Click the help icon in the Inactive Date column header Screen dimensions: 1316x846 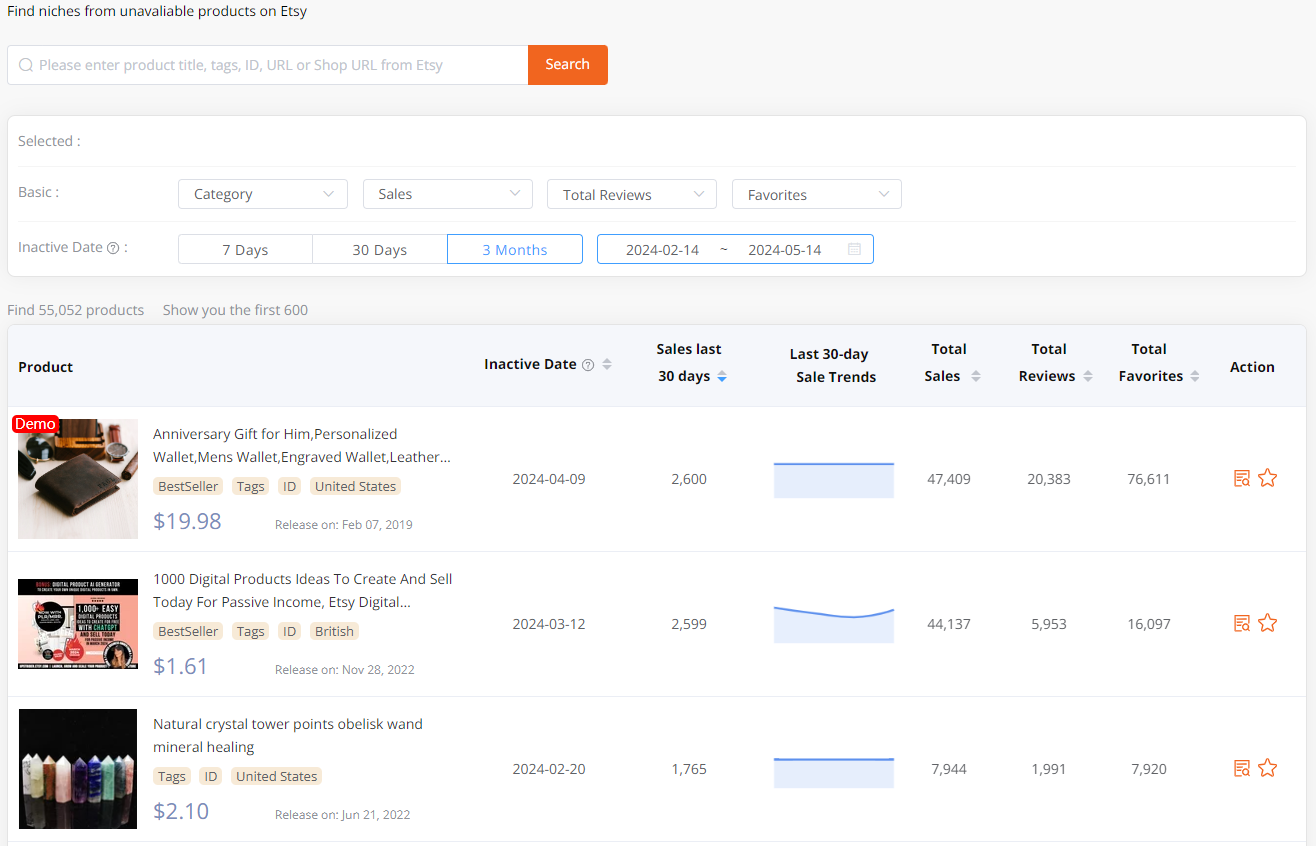pyautogui.click(x=588, y=364)
